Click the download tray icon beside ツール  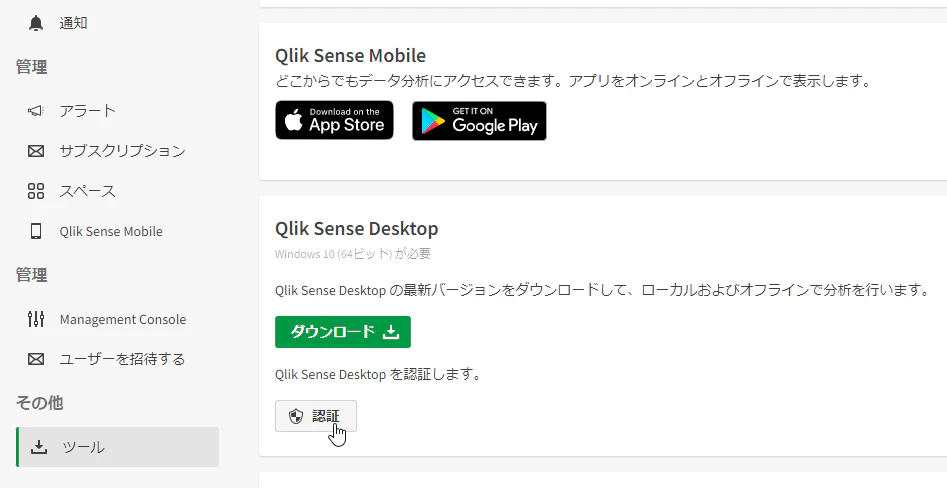point(39,447)
